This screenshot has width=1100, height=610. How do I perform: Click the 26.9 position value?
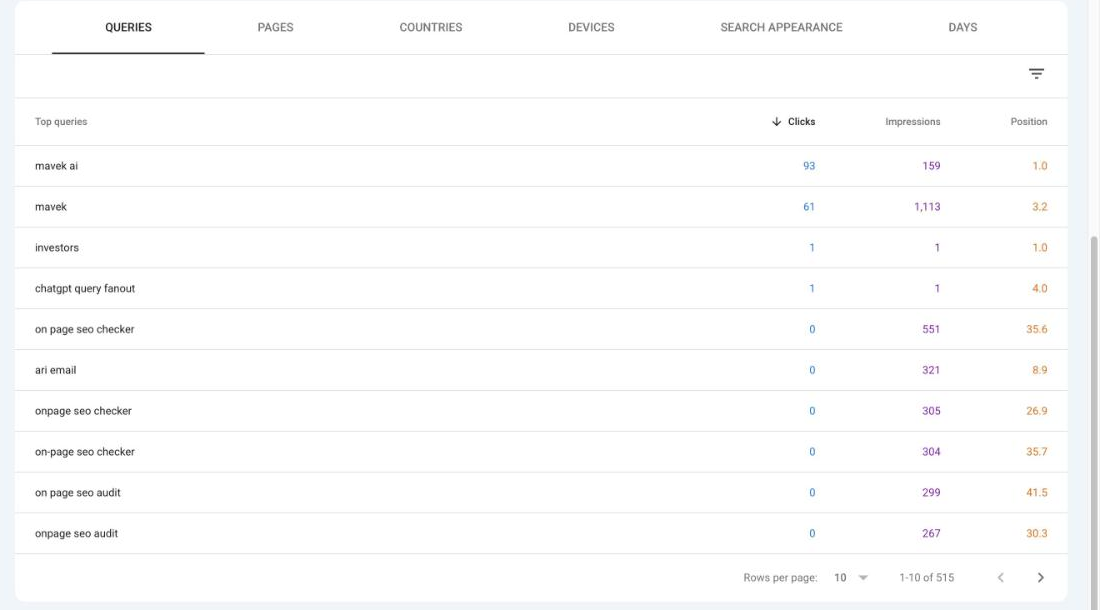coord(1037,411)
